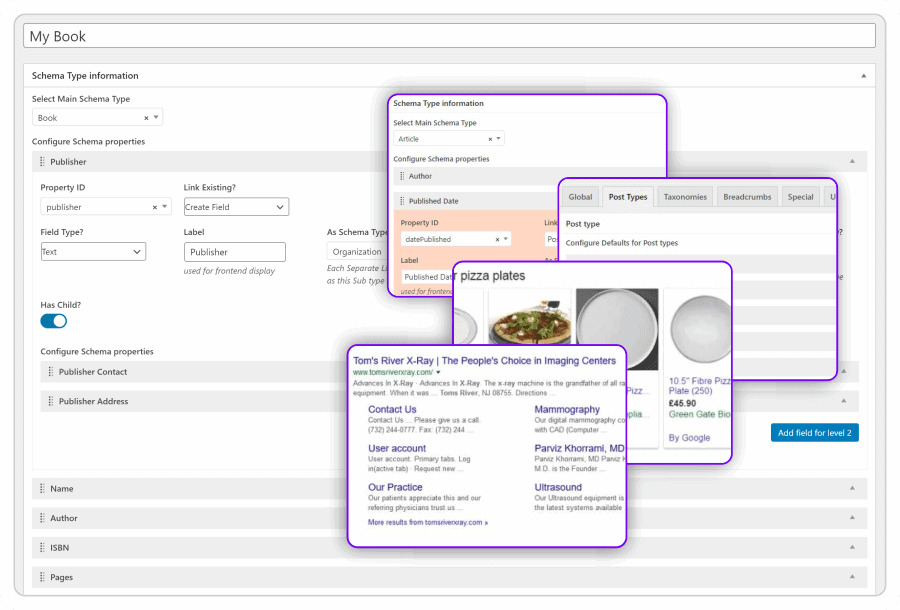Grab the Publisher row drag handle
Image resolution: width=900 pixels, height=610 pixels.
(42, 162)
